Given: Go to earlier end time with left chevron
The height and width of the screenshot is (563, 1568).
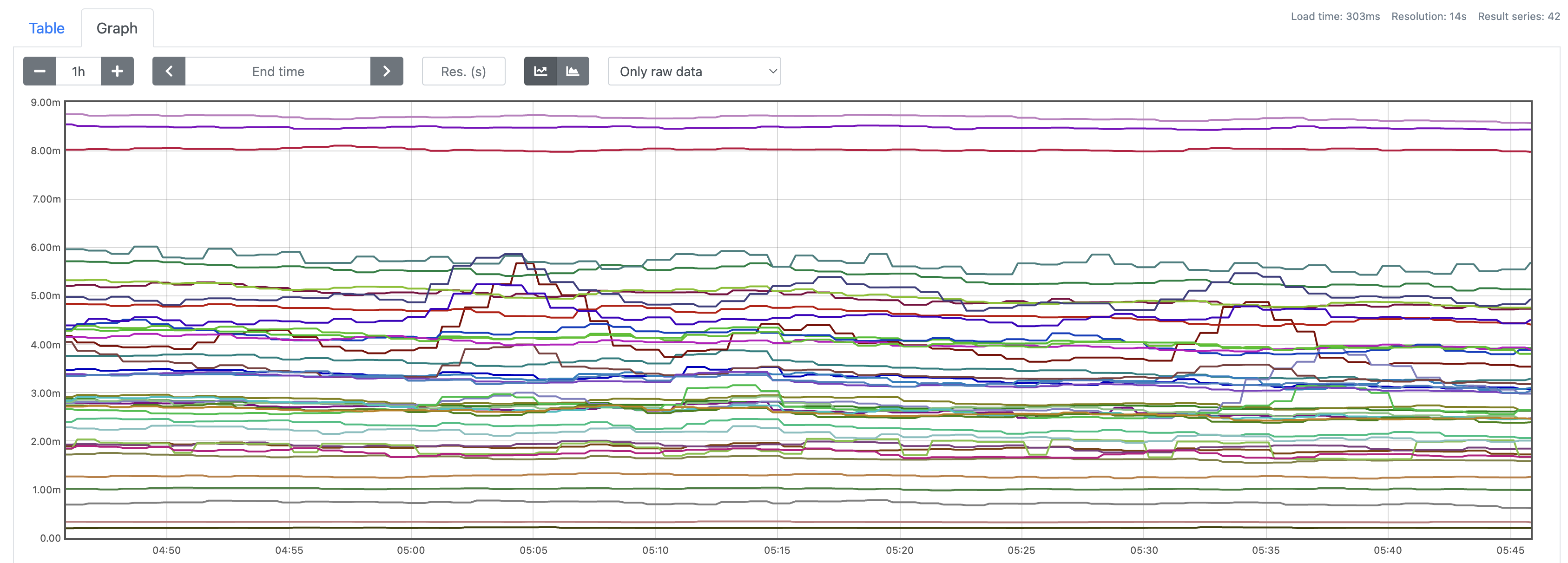Looking at the screenshot, I should click(169, 71).
